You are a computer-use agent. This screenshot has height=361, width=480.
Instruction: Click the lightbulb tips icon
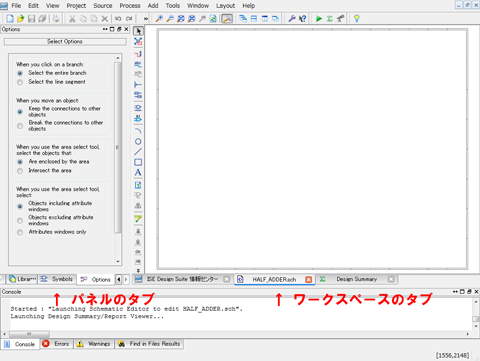357,19
